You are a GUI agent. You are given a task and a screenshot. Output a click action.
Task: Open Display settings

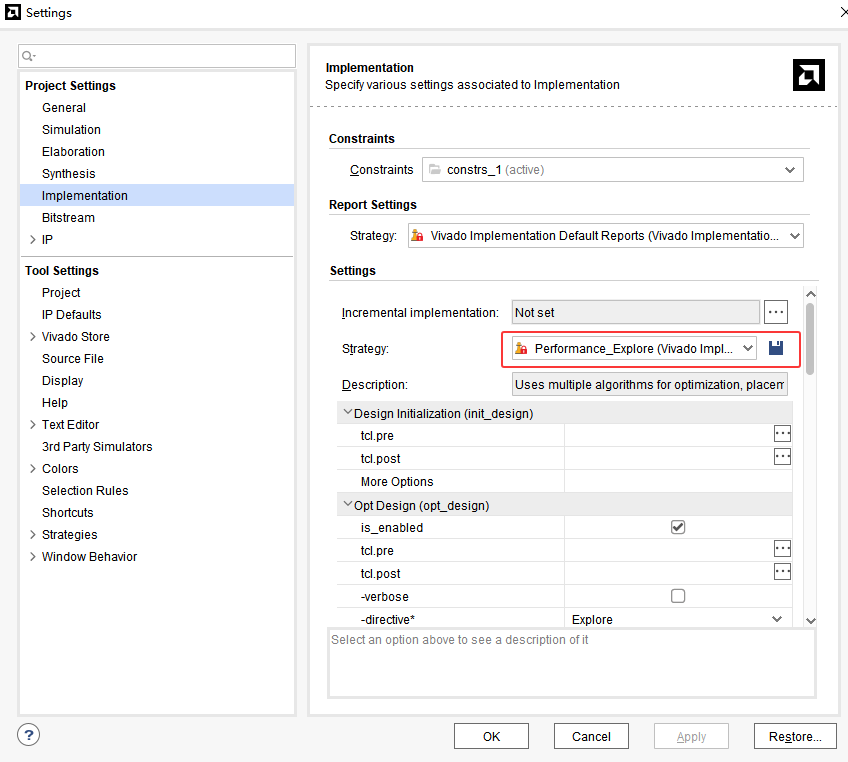tap(63, 381)
